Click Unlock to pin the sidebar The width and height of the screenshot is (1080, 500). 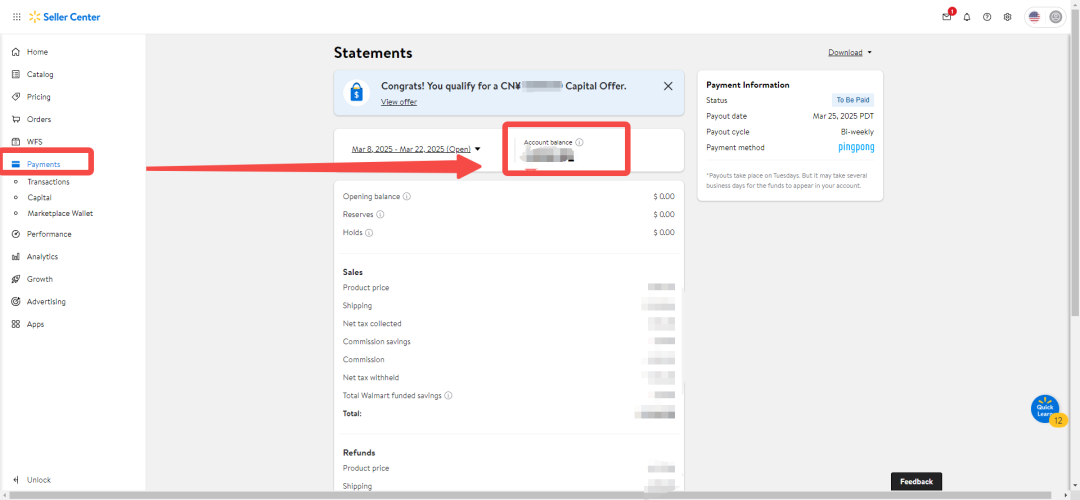click(38, 480)
